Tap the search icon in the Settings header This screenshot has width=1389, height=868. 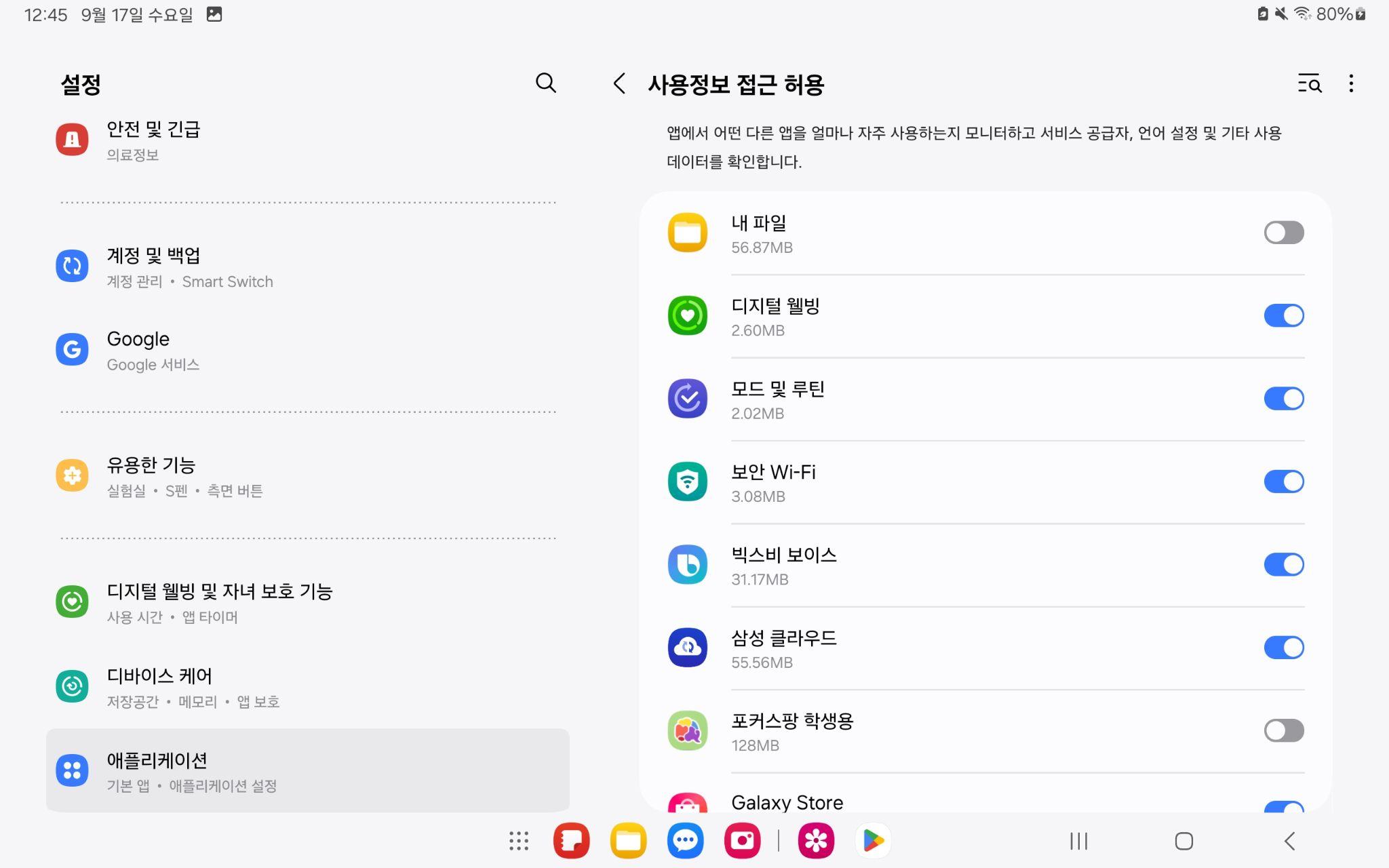tap(545, 83)
